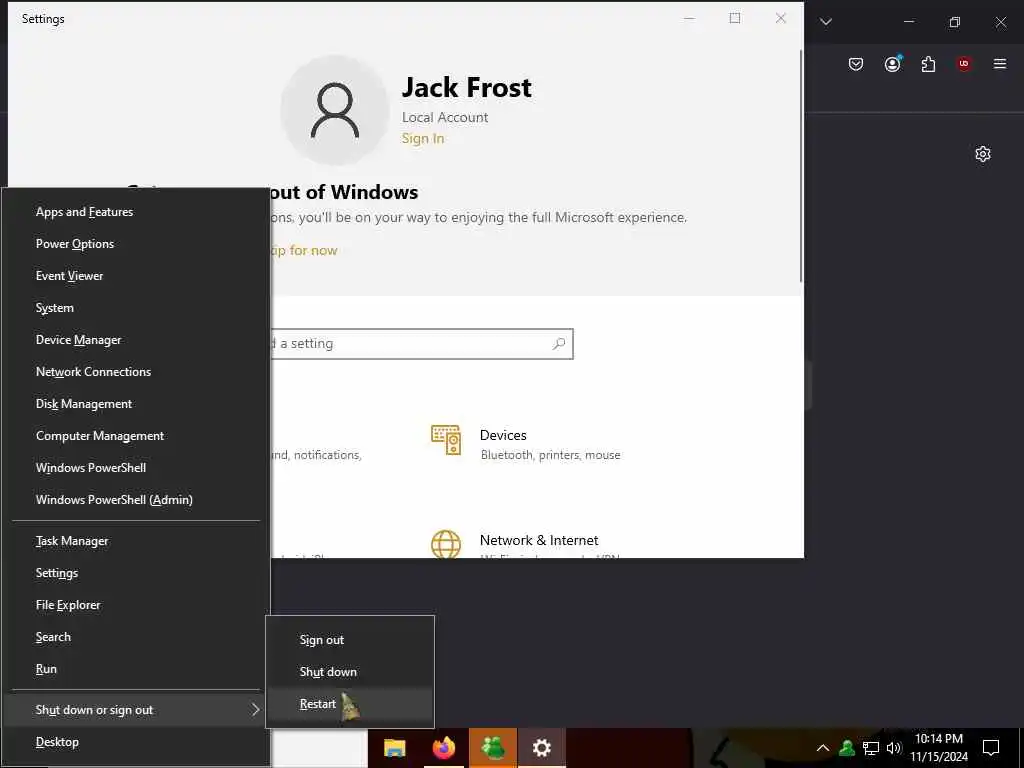Screen dimensions: 1024x768
Task: Click the green people app taskbar icon
Action: tap(492, 748)
